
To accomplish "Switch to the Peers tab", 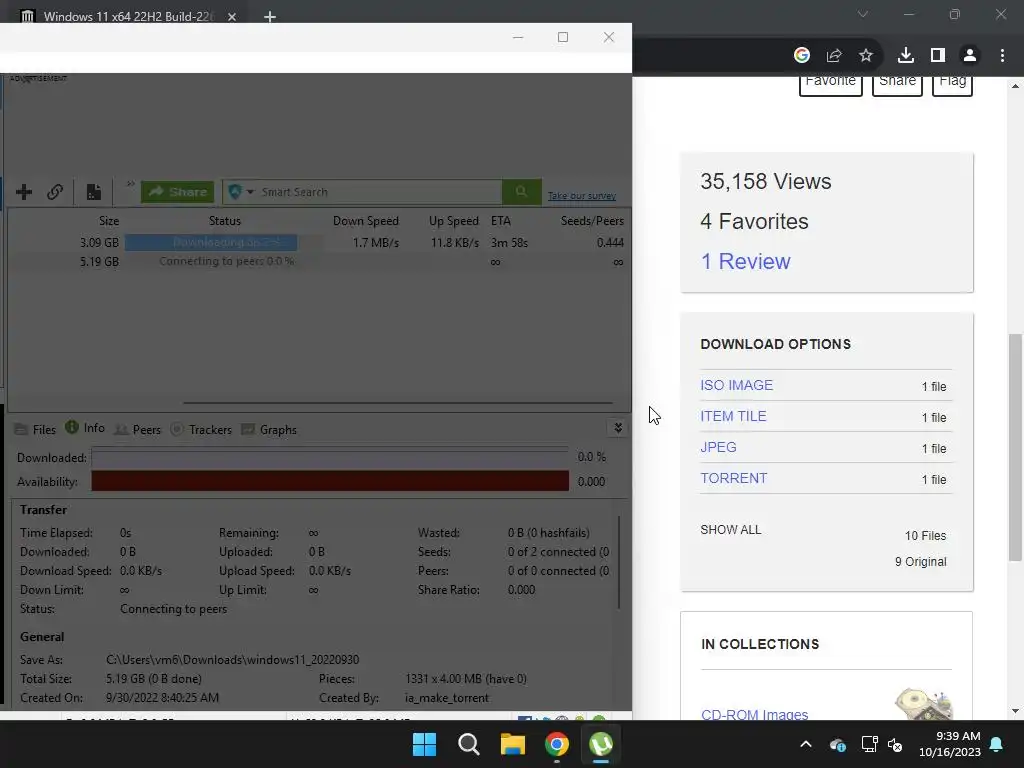I will tap(138, 430).
